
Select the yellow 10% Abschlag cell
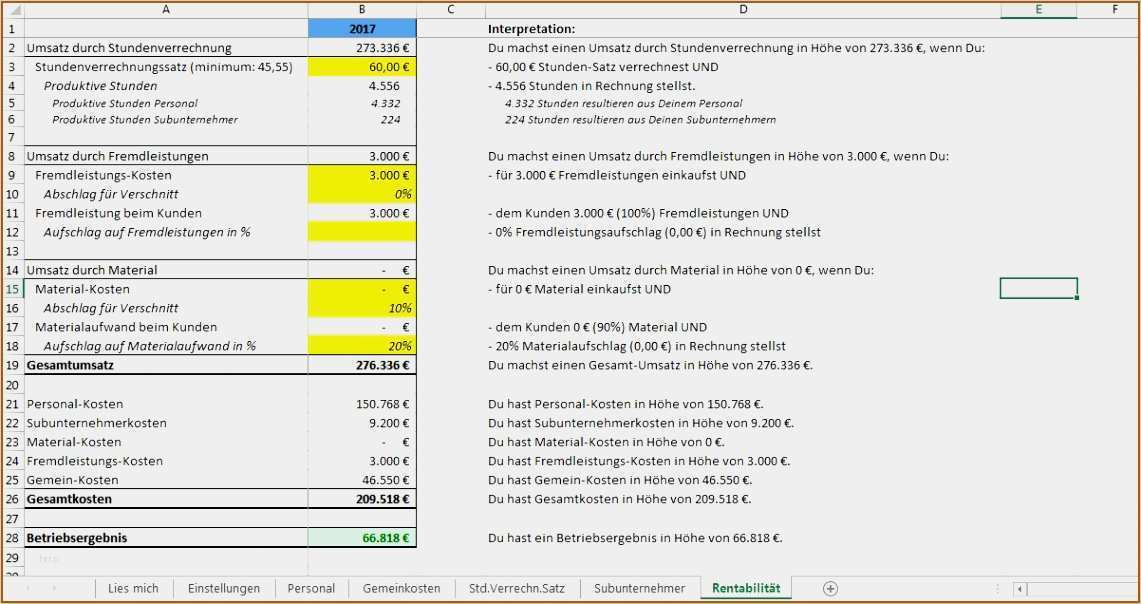click(x=362, y=308)
